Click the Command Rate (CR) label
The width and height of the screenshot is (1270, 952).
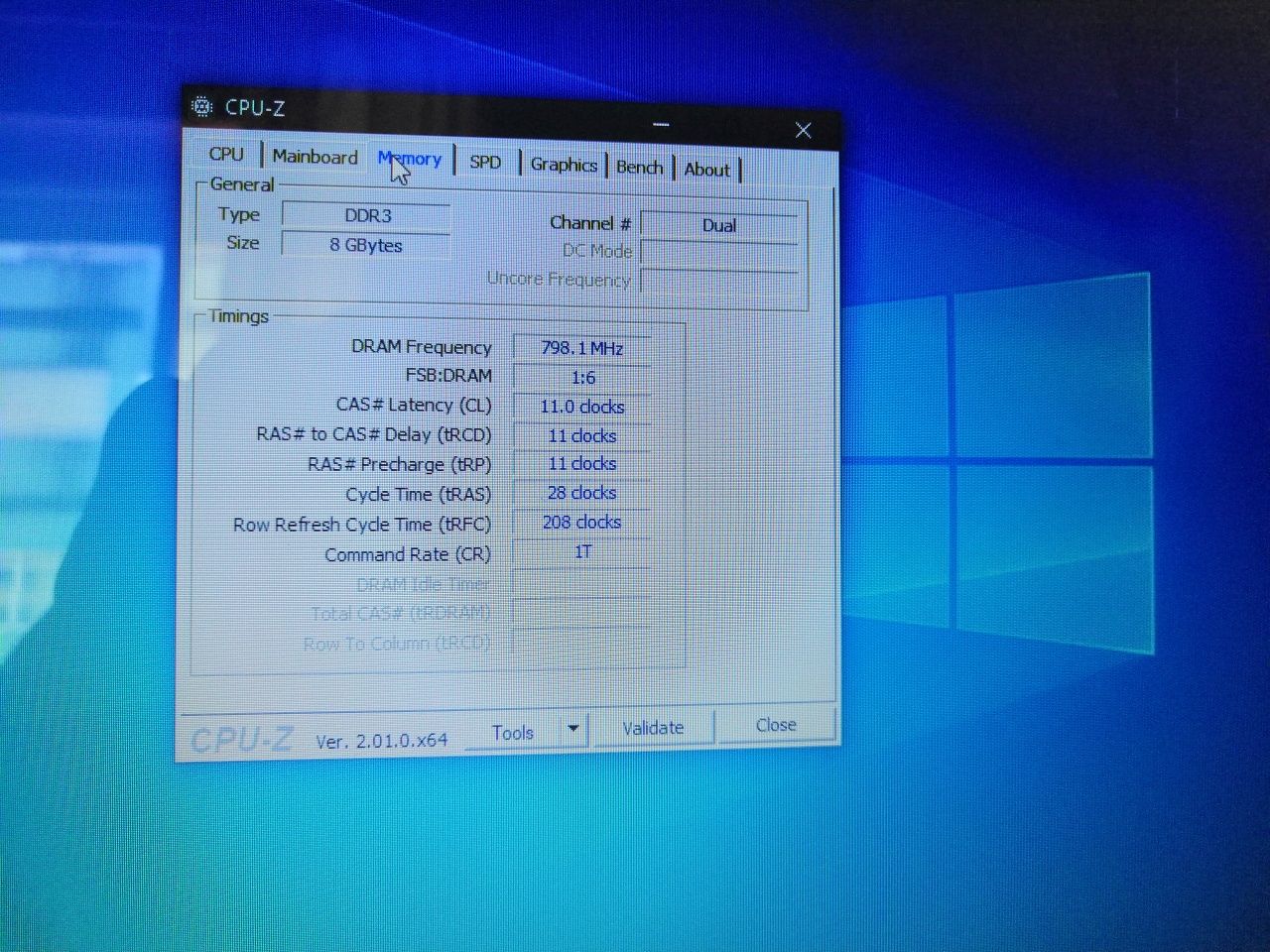408,554
